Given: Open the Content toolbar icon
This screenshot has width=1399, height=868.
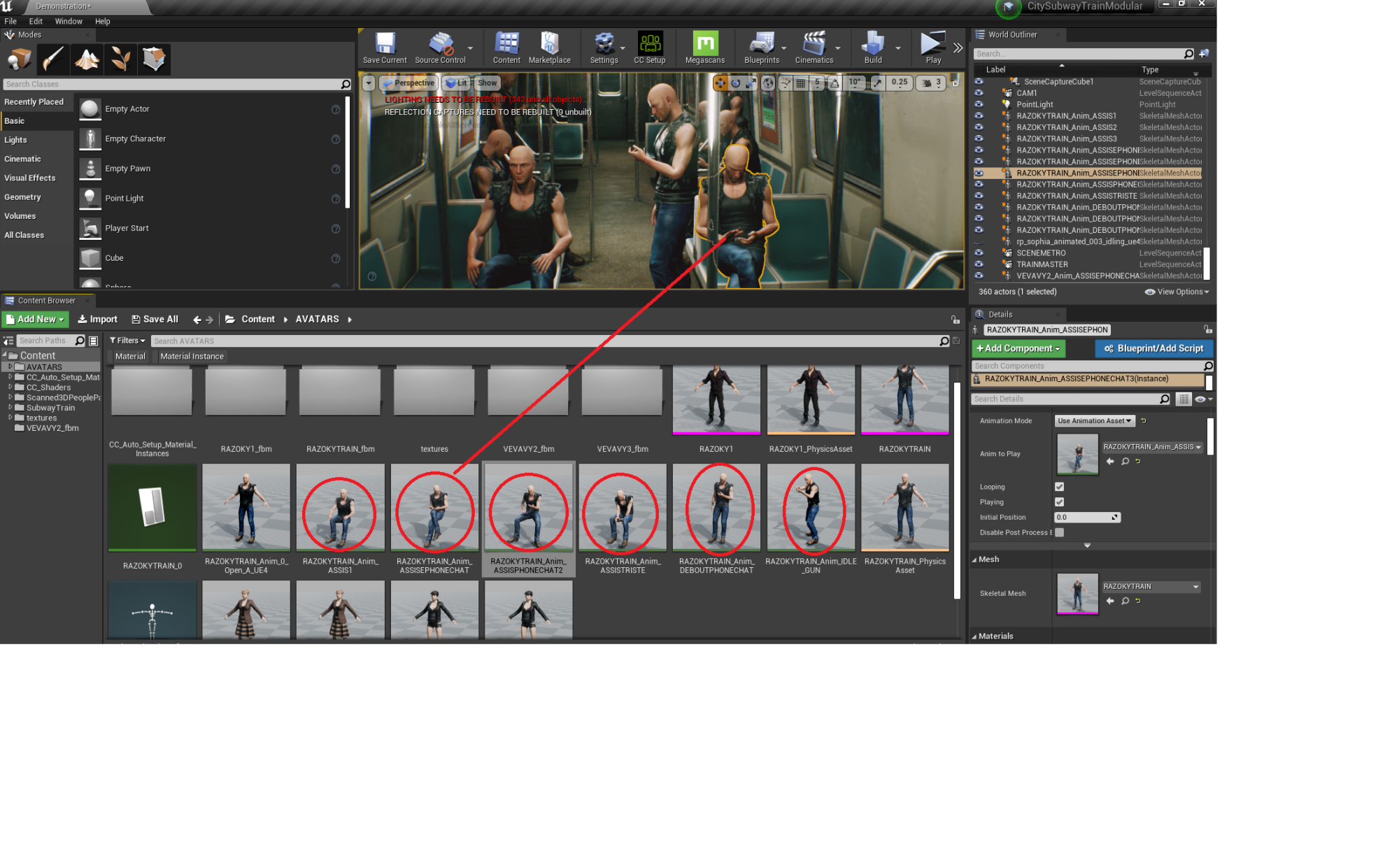Looking at the screenshot, I should pos(506,48).
